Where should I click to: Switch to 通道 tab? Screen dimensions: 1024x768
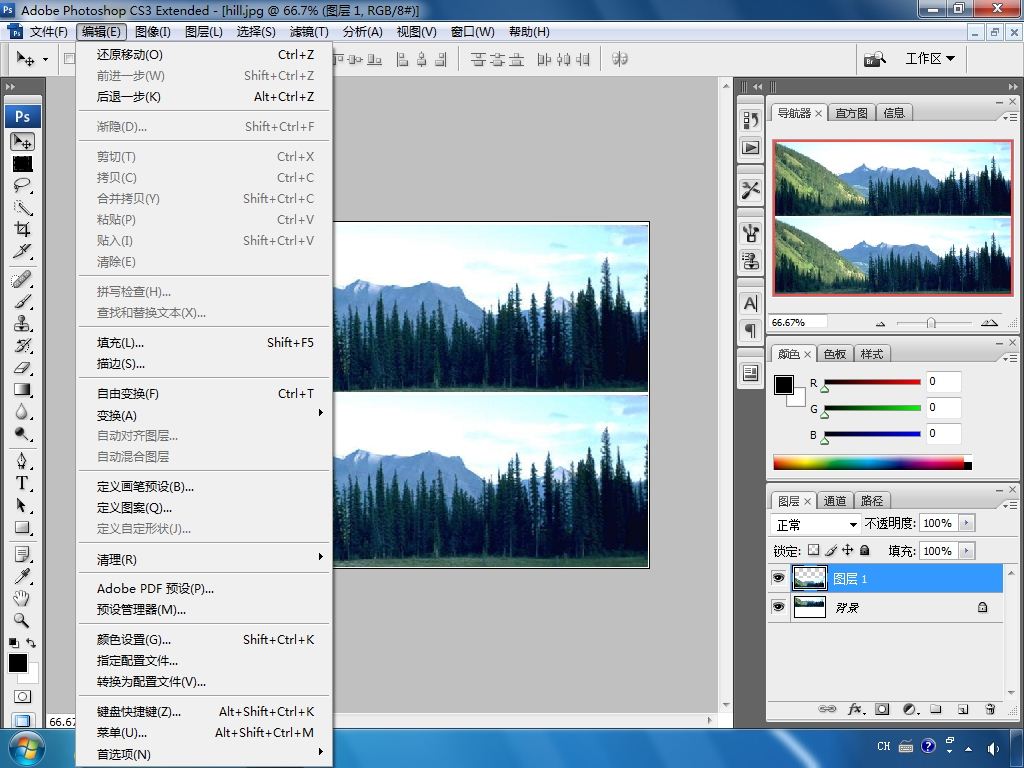tap(835, 501)
